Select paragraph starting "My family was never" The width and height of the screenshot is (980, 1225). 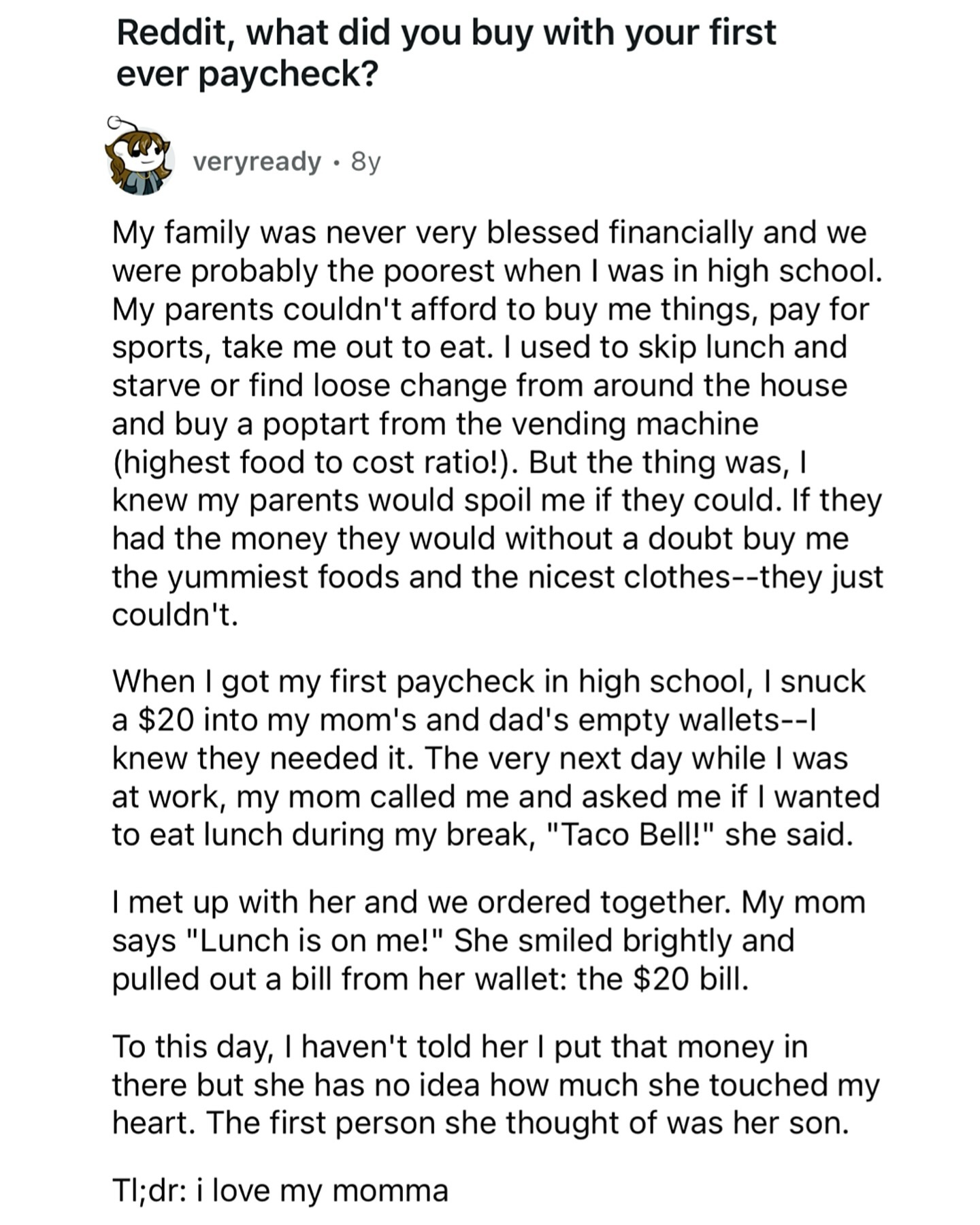[497, 423]
